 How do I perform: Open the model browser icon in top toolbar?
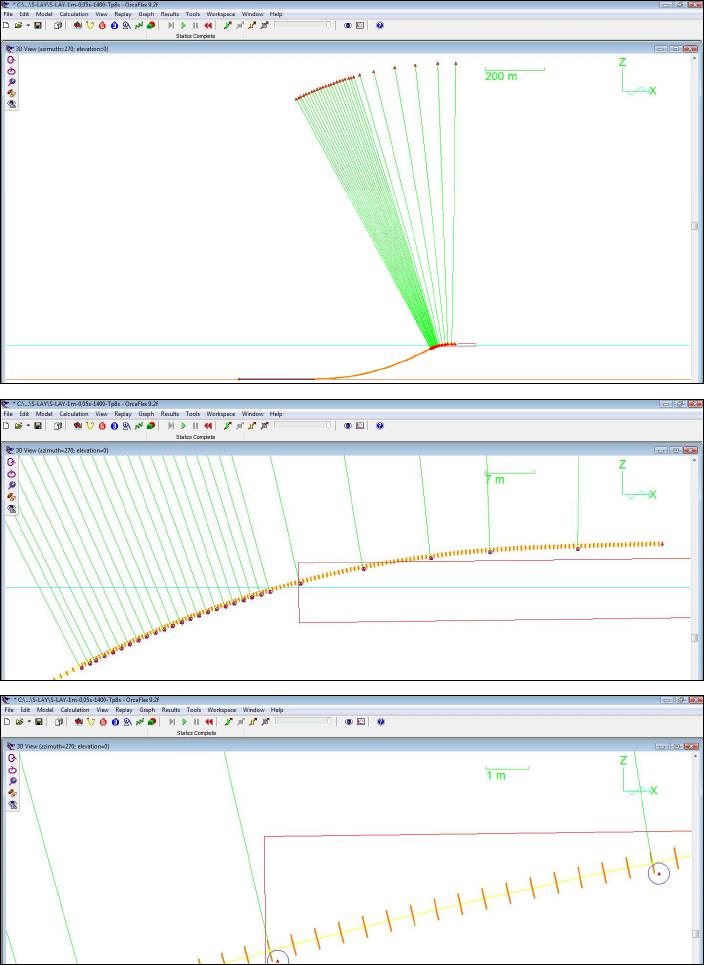[x=58, y=25]
